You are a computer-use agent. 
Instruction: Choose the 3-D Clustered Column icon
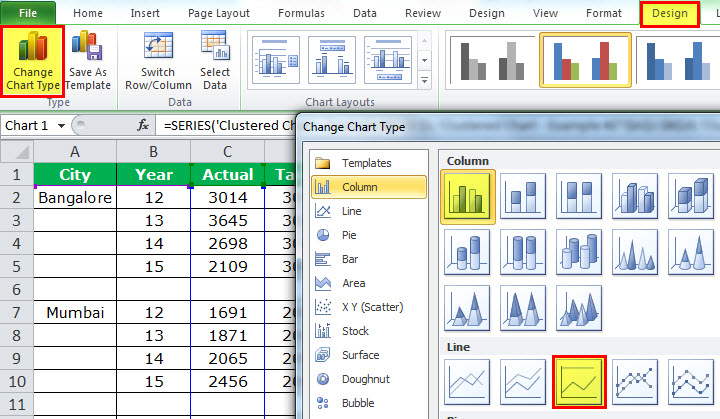[635, 196]
